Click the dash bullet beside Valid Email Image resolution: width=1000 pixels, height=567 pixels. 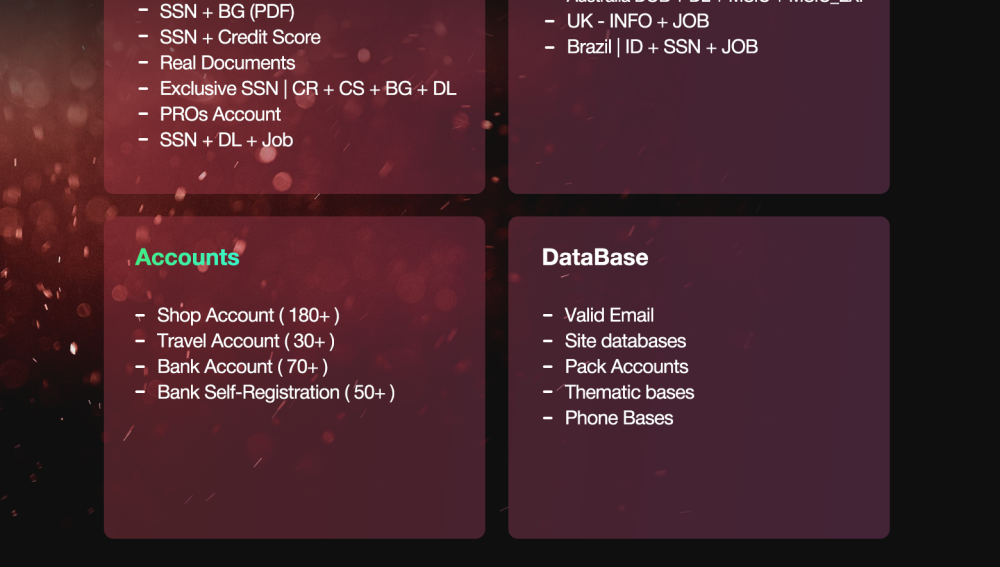tap(548, 315)
